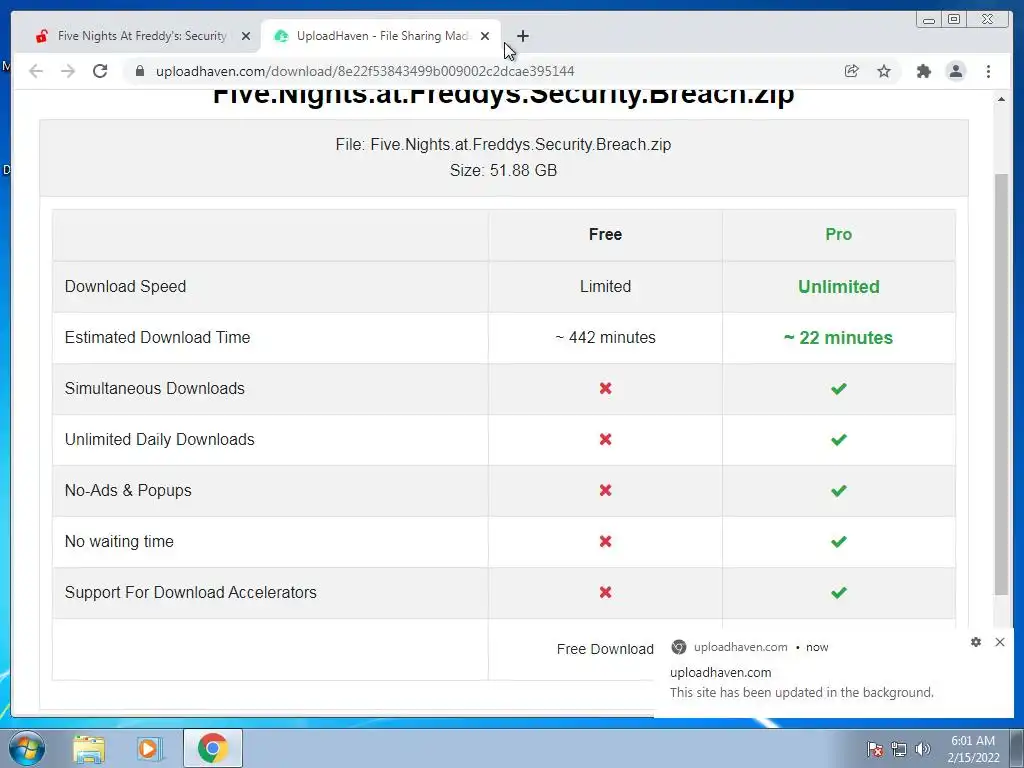
Task: Click green check for Download Accelerators
Action: [839, 592]
